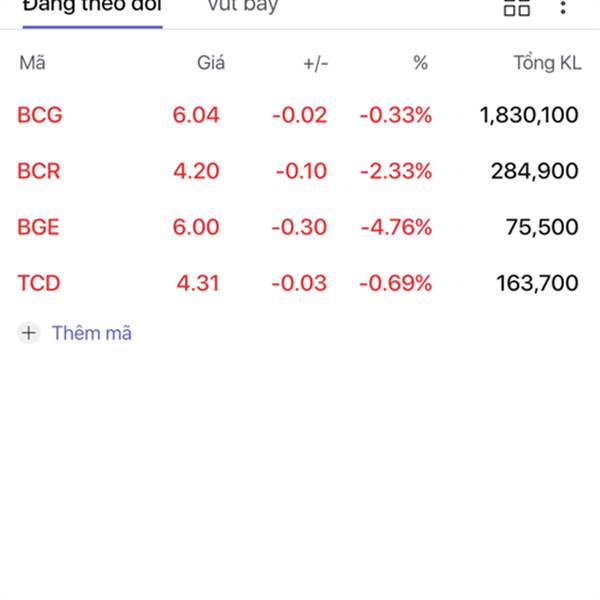Tap BCR total volume 284,900
Image resolution: width=600 pixels, height=600 pixels.
535,171
